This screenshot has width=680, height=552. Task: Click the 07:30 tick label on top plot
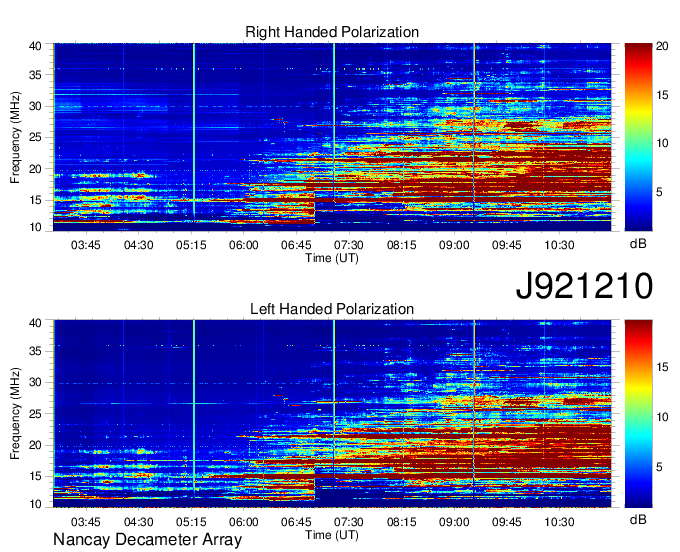[349, 245]
